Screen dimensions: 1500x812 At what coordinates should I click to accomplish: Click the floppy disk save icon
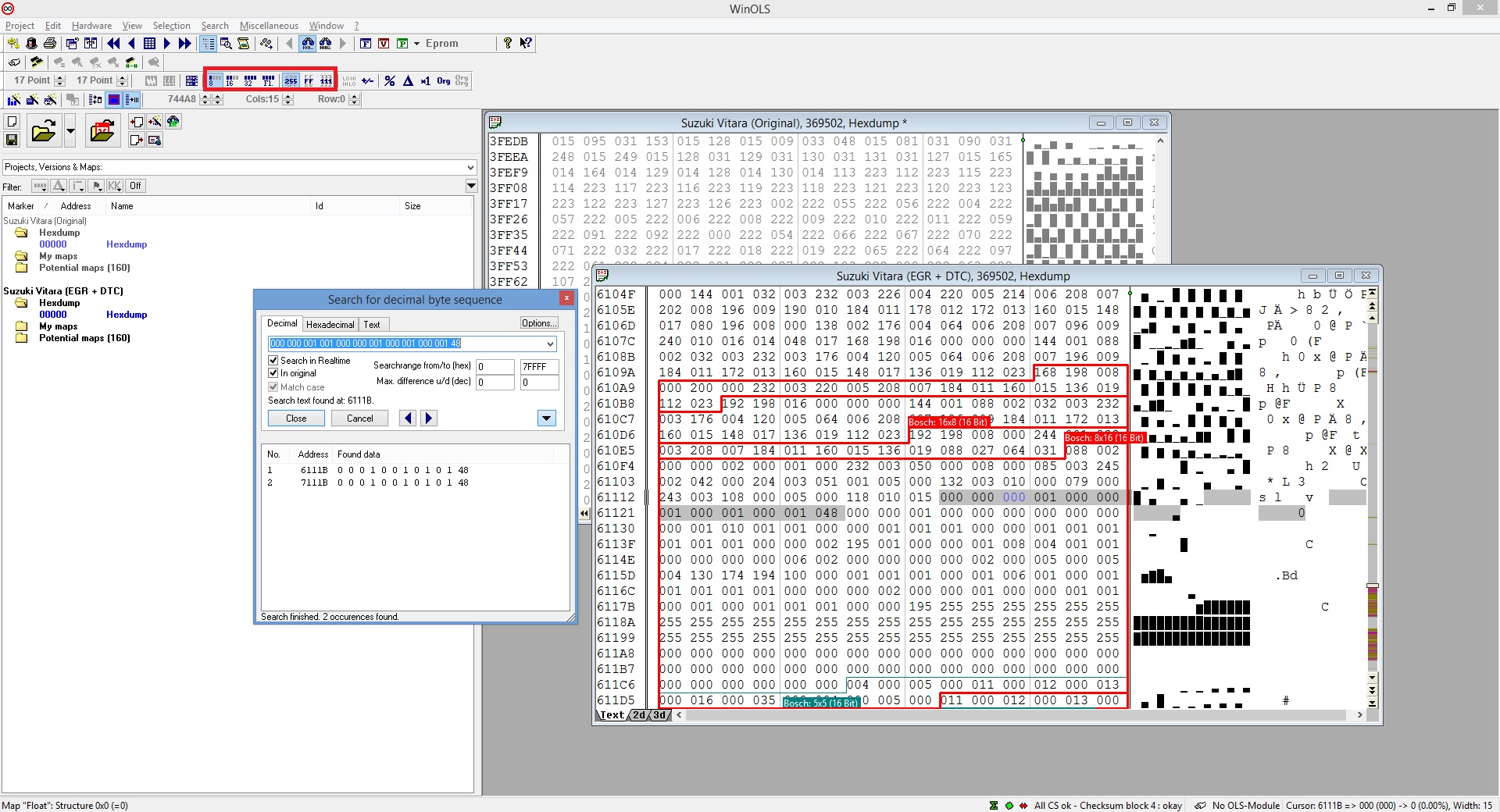(x=12, y=140)
